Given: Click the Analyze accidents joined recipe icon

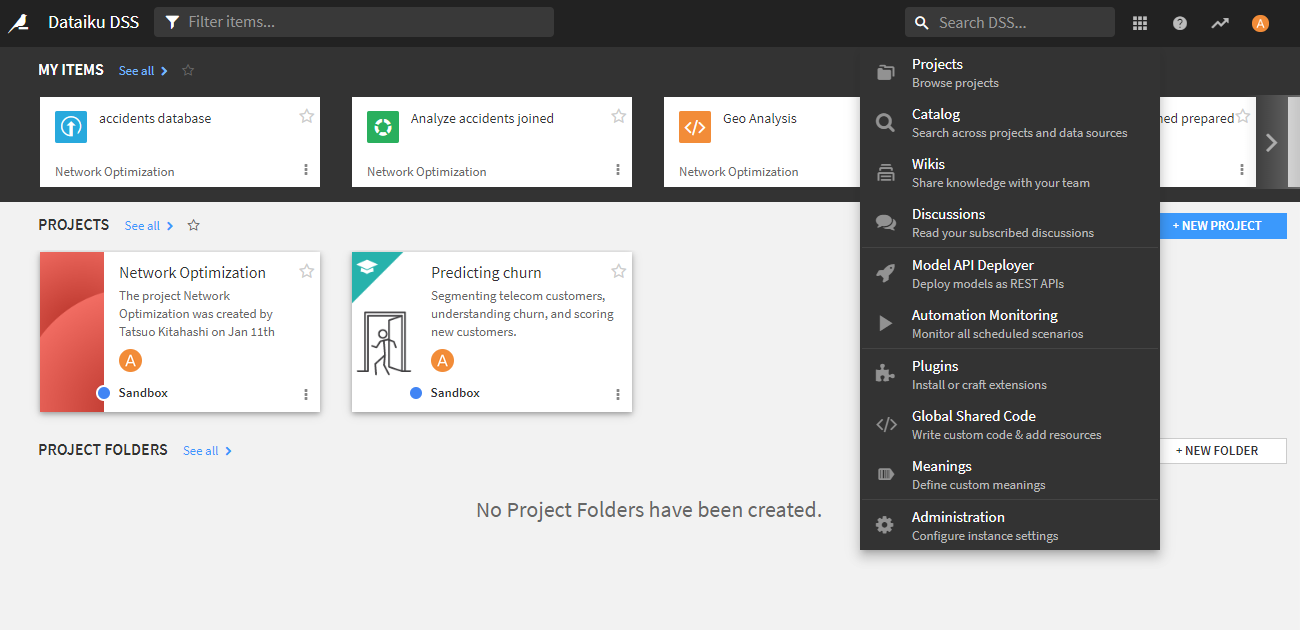Looking at the screenshot, I should point(383,127).
